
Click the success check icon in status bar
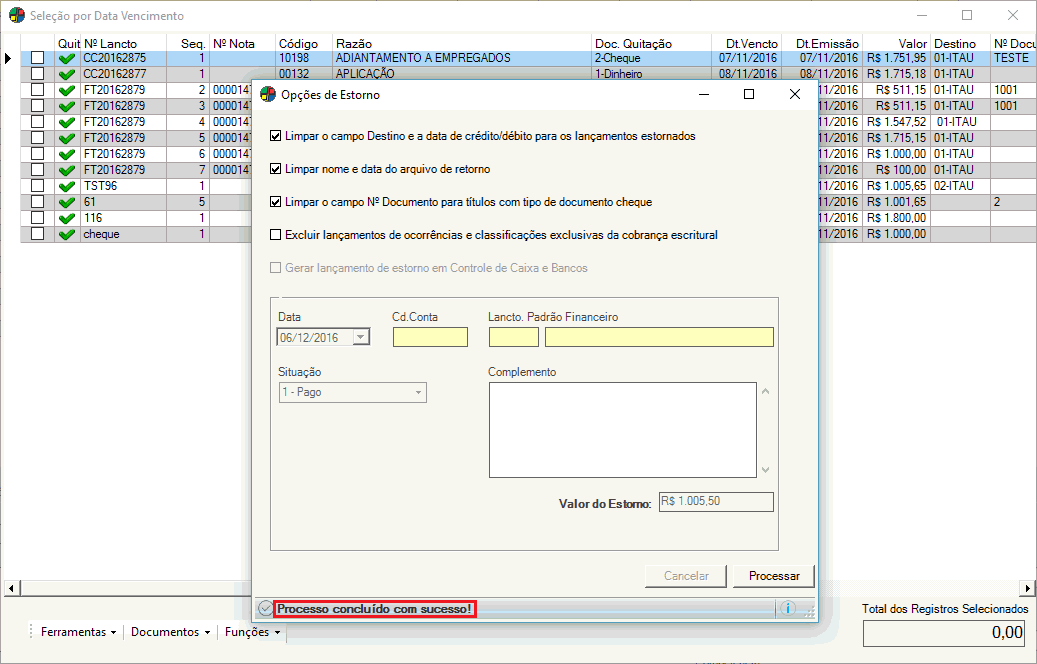(x=265, y=608)
